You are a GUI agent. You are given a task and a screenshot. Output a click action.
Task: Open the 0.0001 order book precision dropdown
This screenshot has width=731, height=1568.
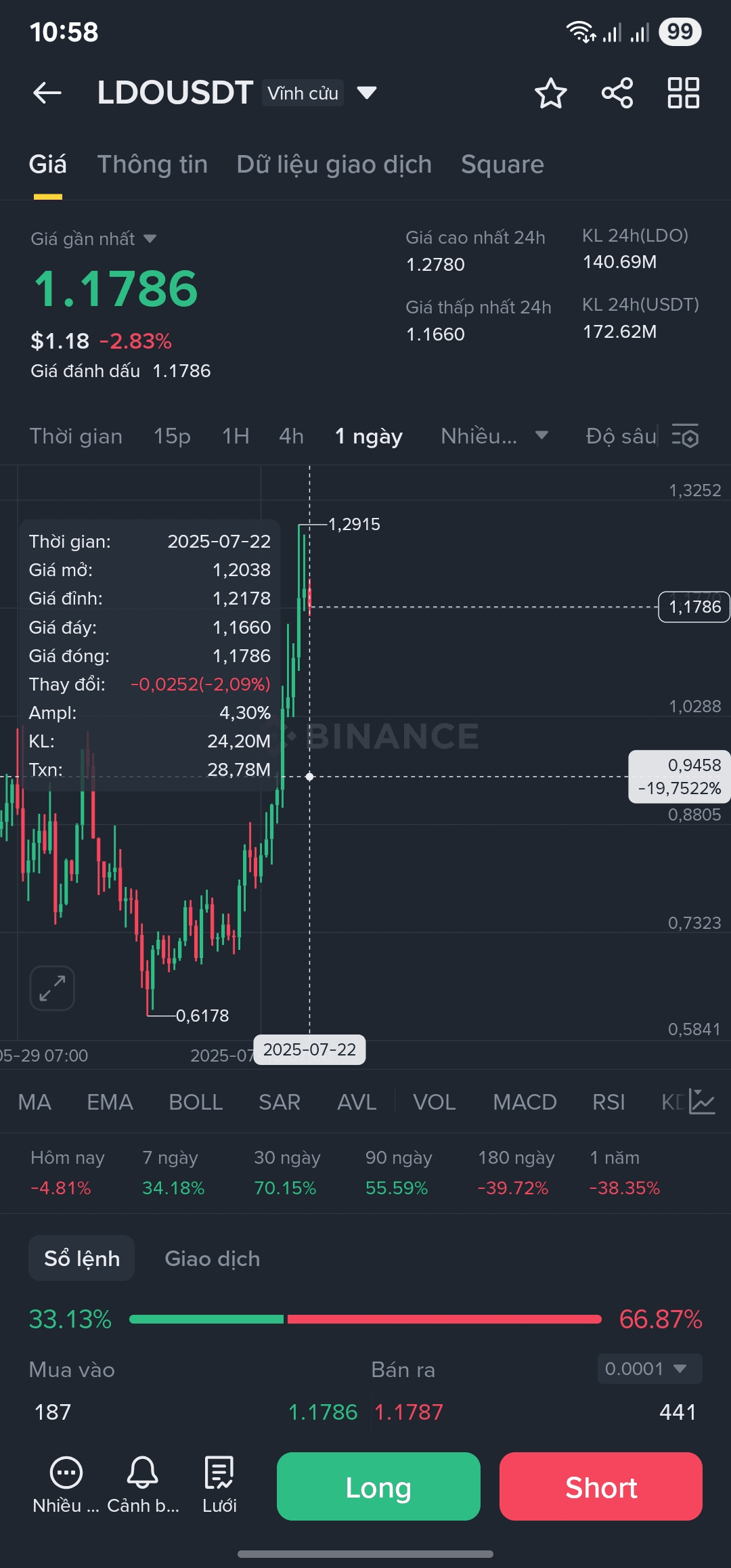click(649, 1369)
